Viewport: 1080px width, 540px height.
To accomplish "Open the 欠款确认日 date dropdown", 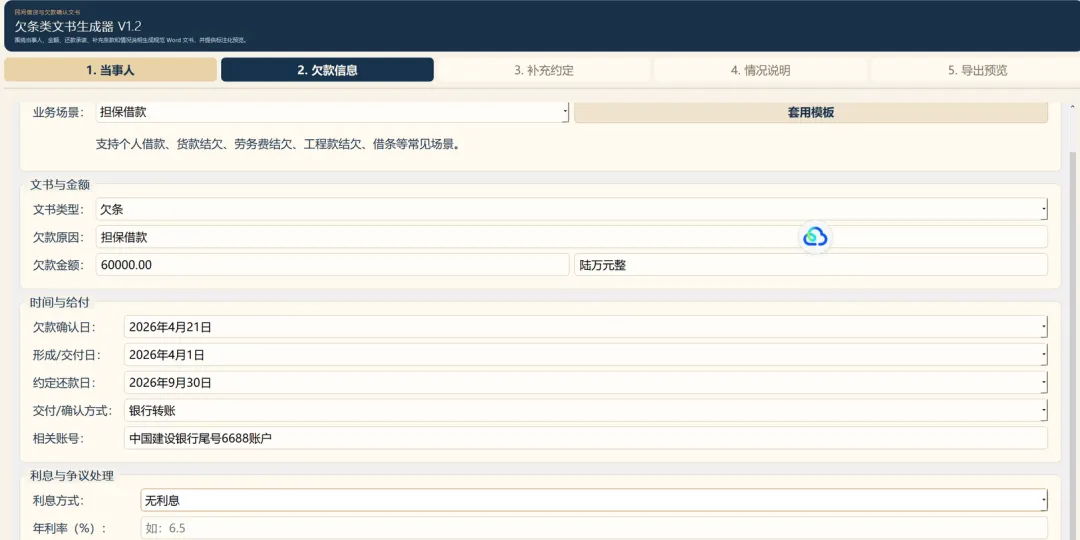I will click(x=586, y=327).
